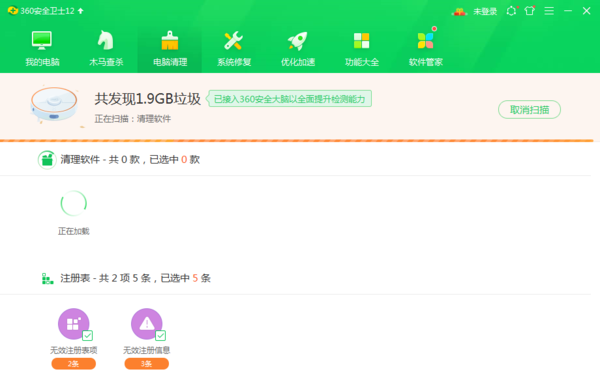600x378 pixels.
Task: Click the 360安全卫士12 title text
Action: [47, 11]
